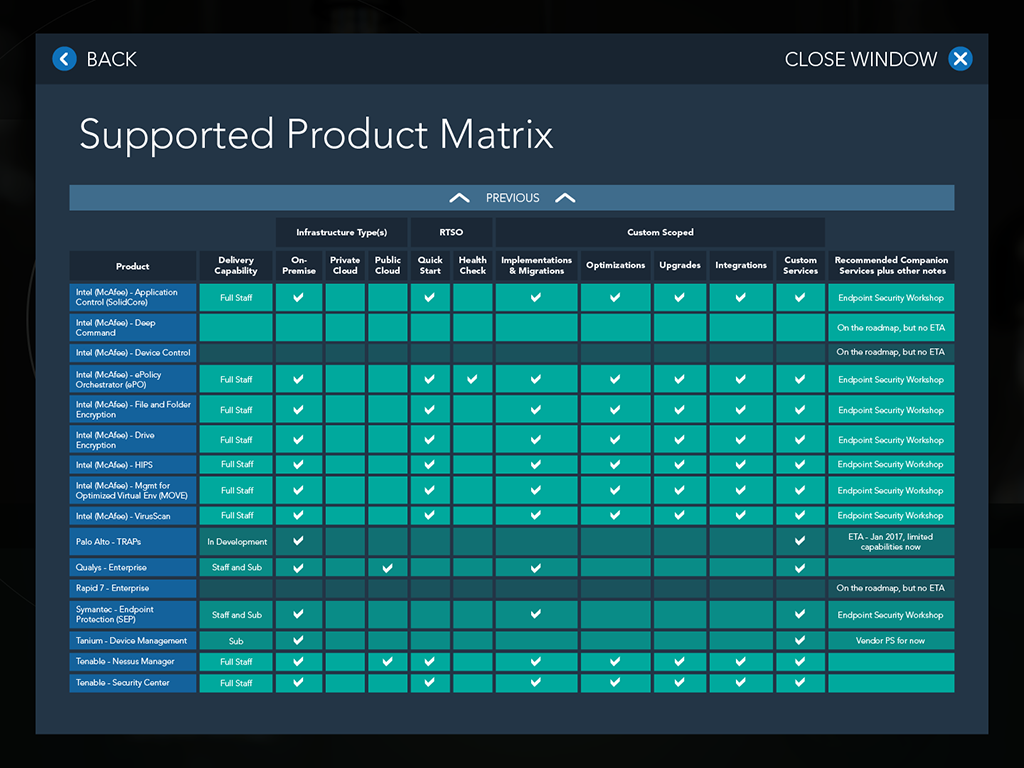This screenshot has height=768, width=1024.
Task: Click Implementations checkmark for Symantec Endpoint Protection
Action: coord(536,614)
